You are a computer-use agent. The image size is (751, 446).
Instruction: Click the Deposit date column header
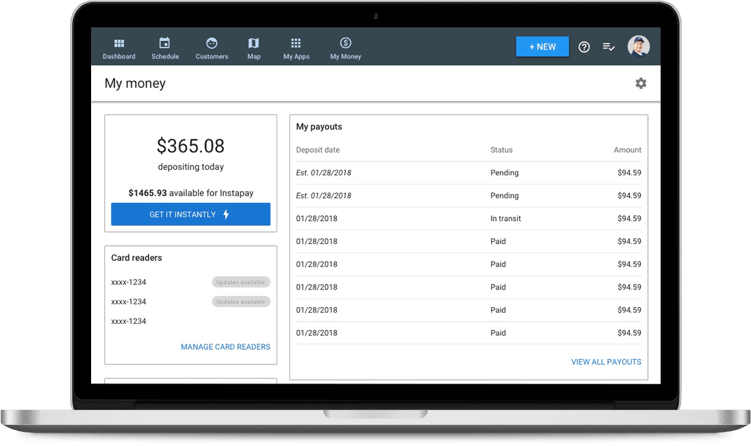(318, 150)
